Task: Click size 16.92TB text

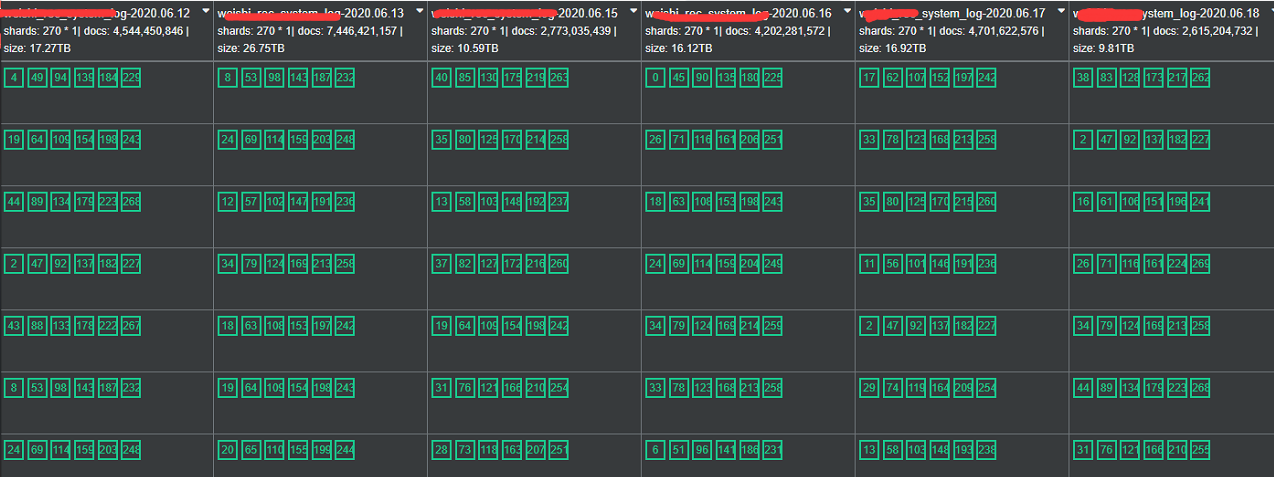Action: [893, 48]
